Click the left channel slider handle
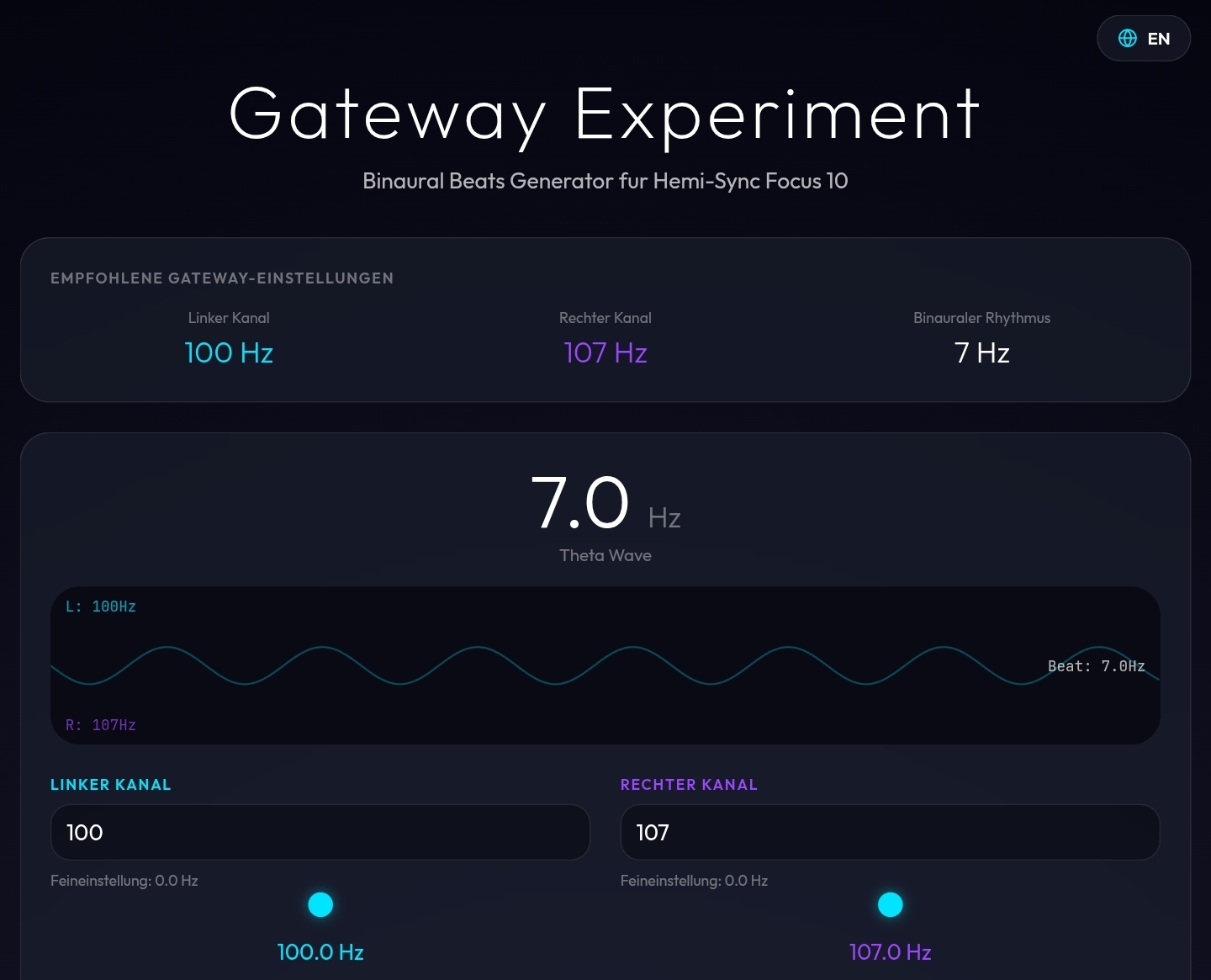1211x980 pixels. [320, 905]
